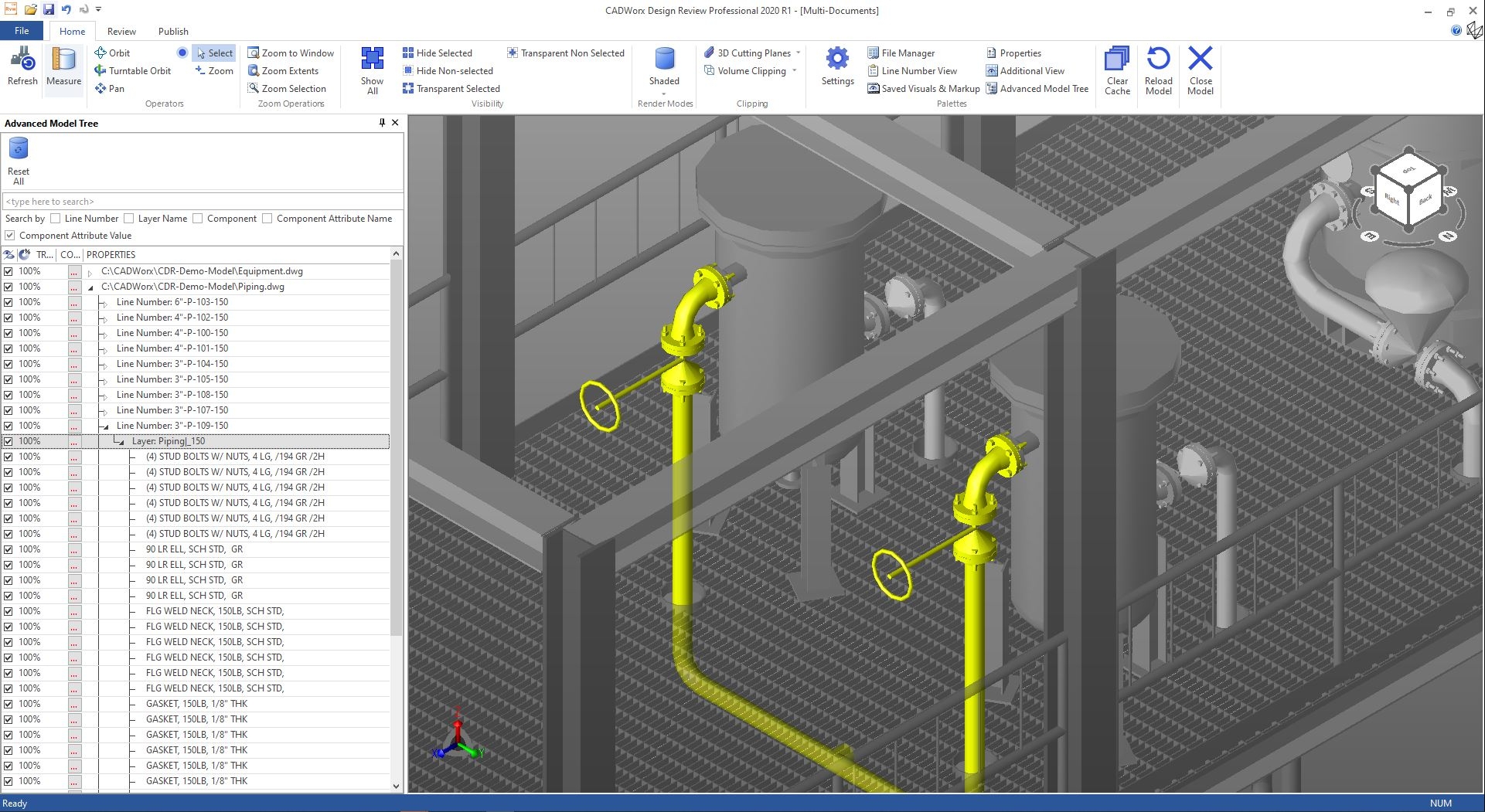The height and width of the screenshot is (812, 1485).
Task: Open the File menu
Action: point(22,31)
